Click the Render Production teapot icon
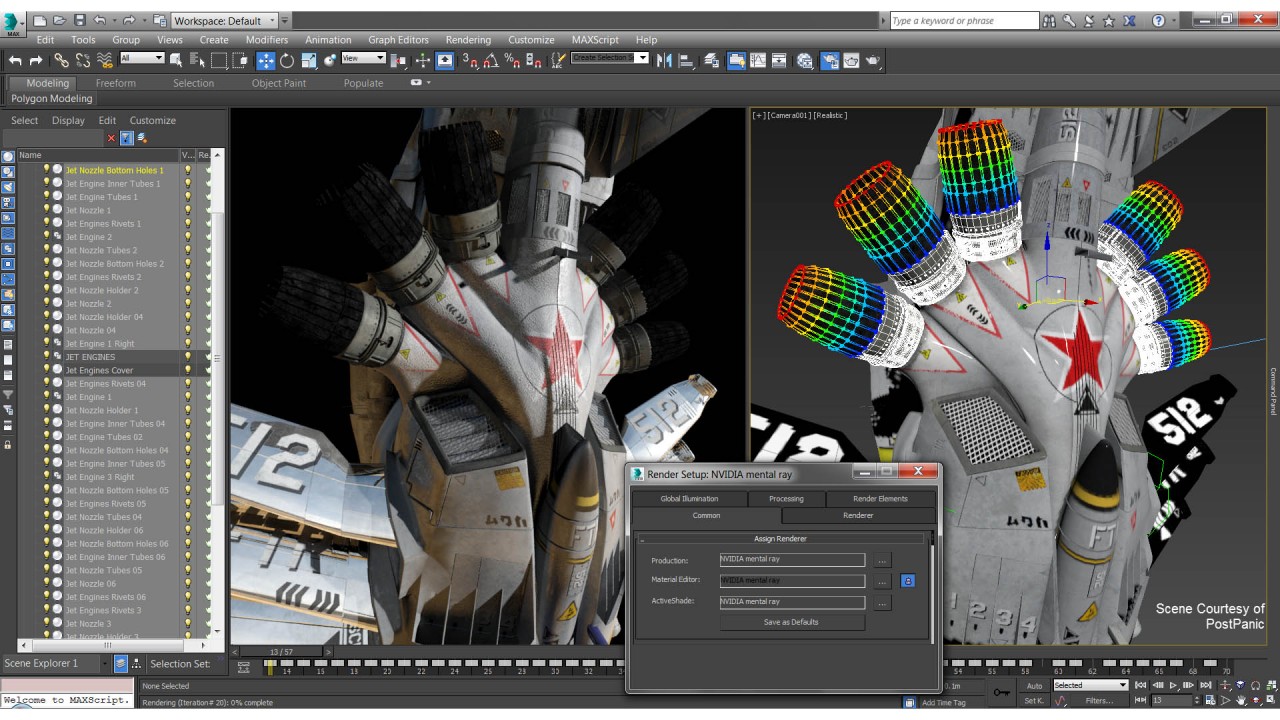Viewport: 1280px width, 720px height. pyautogui.click(x=873, y=61)
